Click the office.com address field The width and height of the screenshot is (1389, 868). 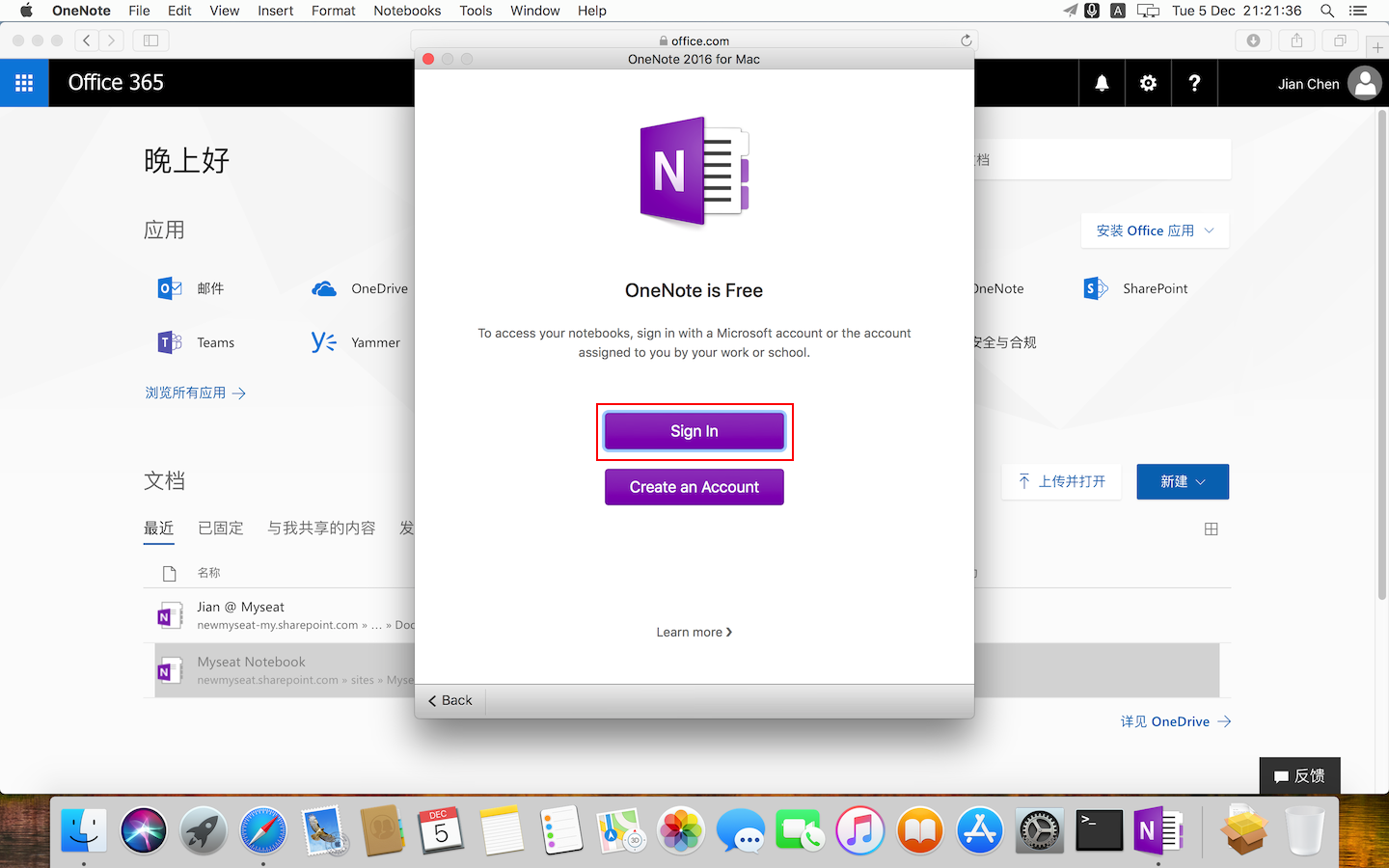point(694,41)
